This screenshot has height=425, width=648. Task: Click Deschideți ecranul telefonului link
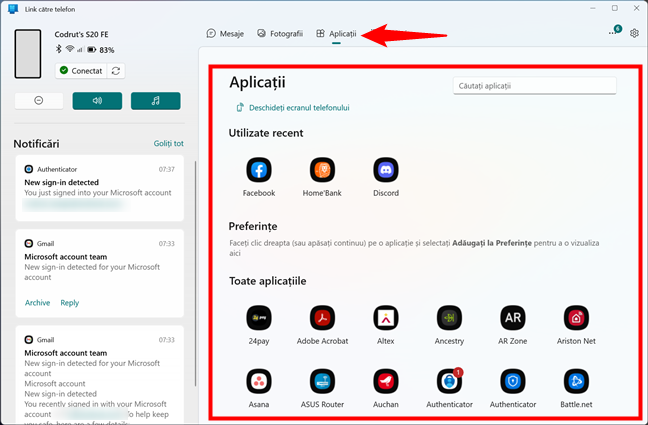click(x=293, y=107)
